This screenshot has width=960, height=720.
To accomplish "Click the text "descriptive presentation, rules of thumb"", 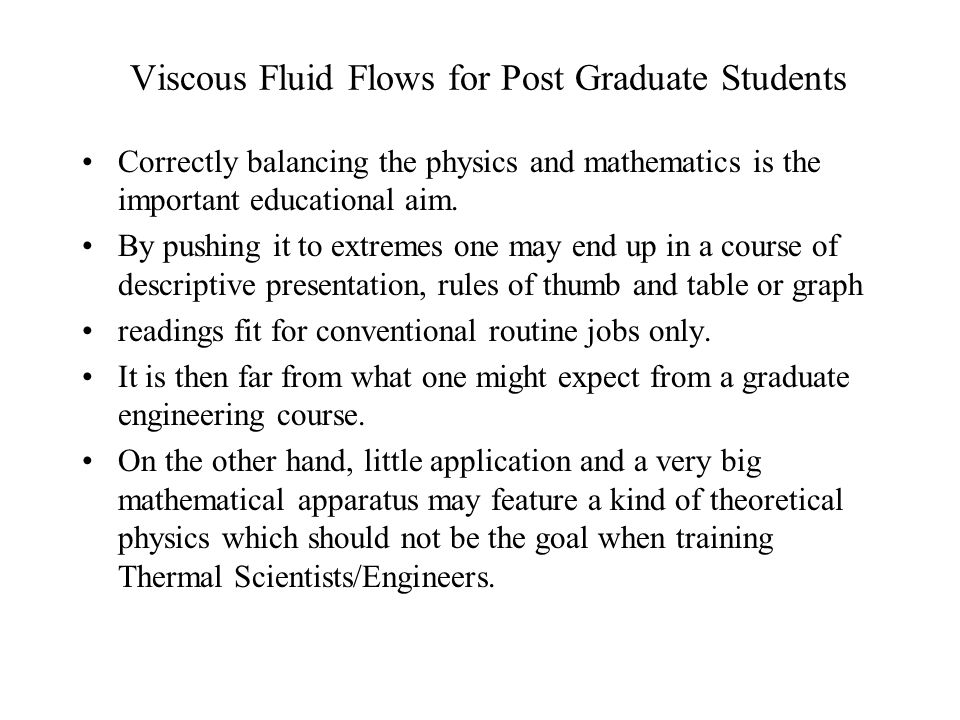I will tap(369, 285).
